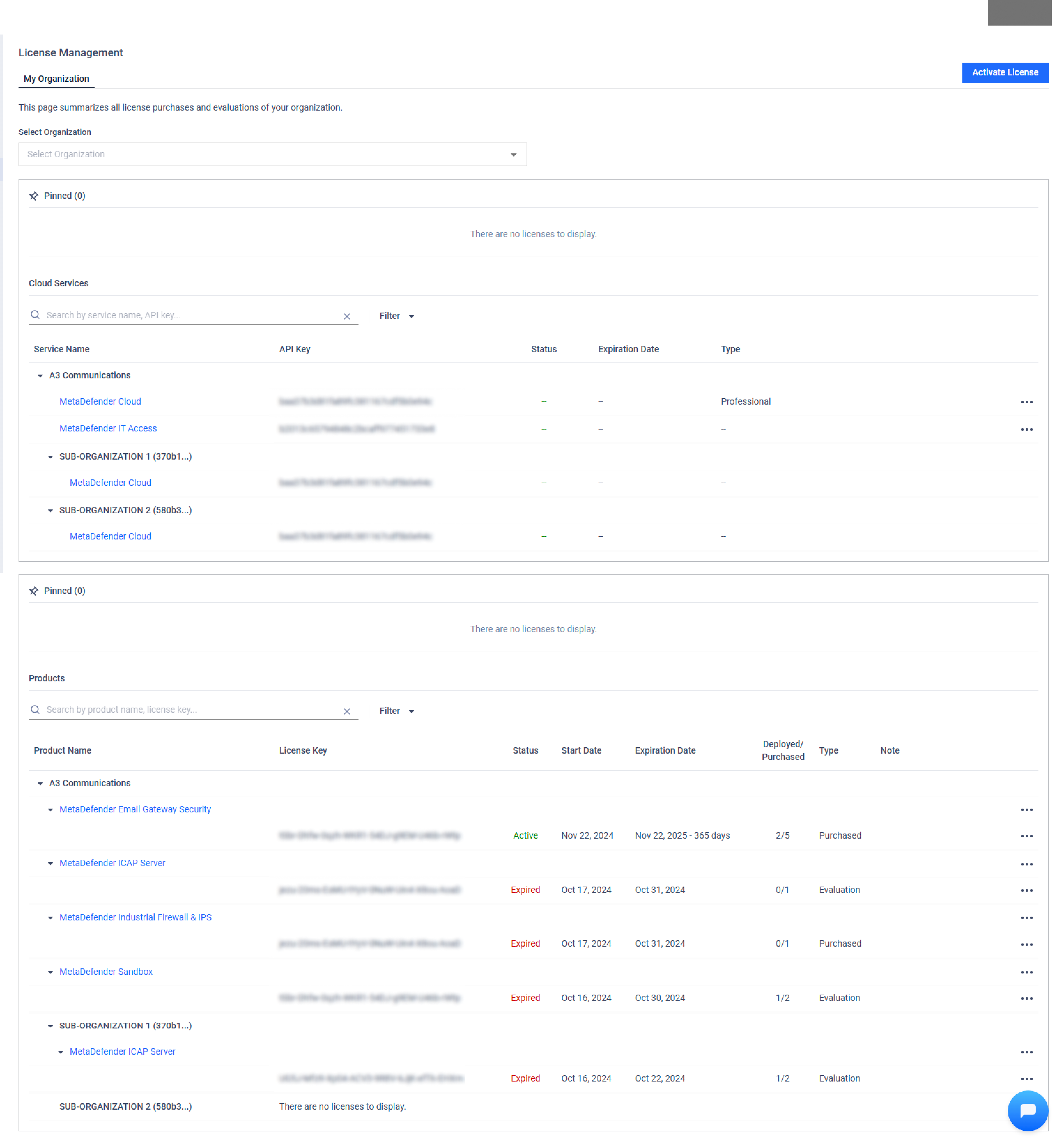Collapse MetaDefender ICAP Server under SUB-ORGANIZATION 1
The width and height of the screenshot is (1064, 1148).
point(61,1052)
